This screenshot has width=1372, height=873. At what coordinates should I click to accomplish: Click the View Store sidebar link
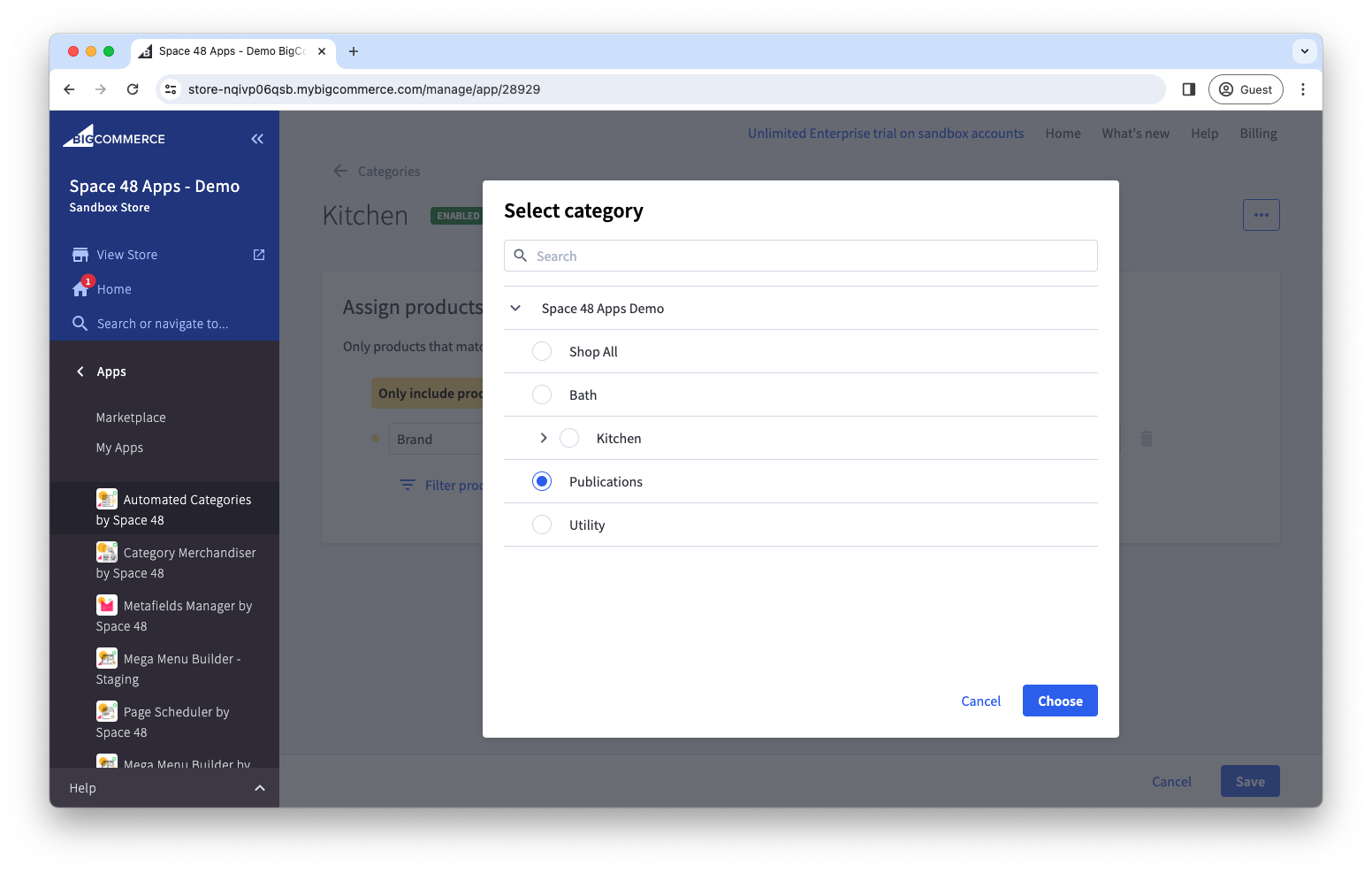pyautogui.click(x=127, y=255)
